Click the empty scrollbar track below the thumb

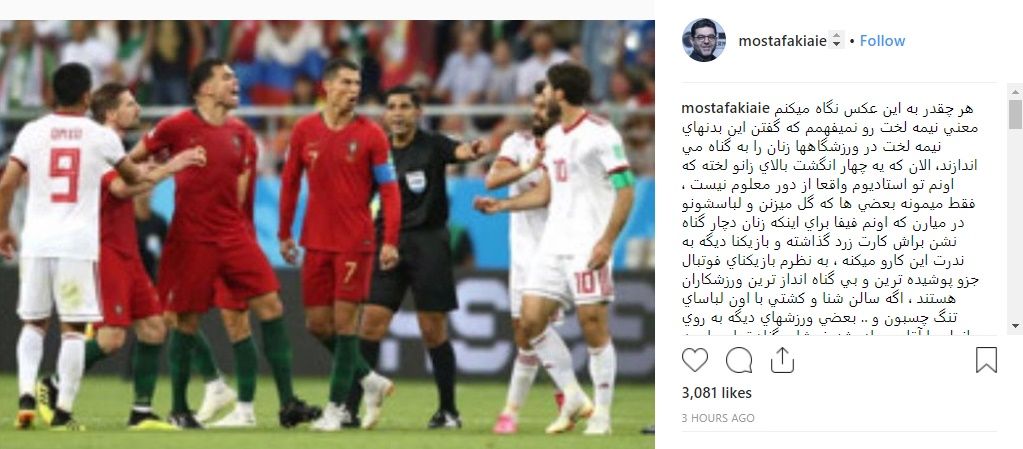pos(1015,222)
